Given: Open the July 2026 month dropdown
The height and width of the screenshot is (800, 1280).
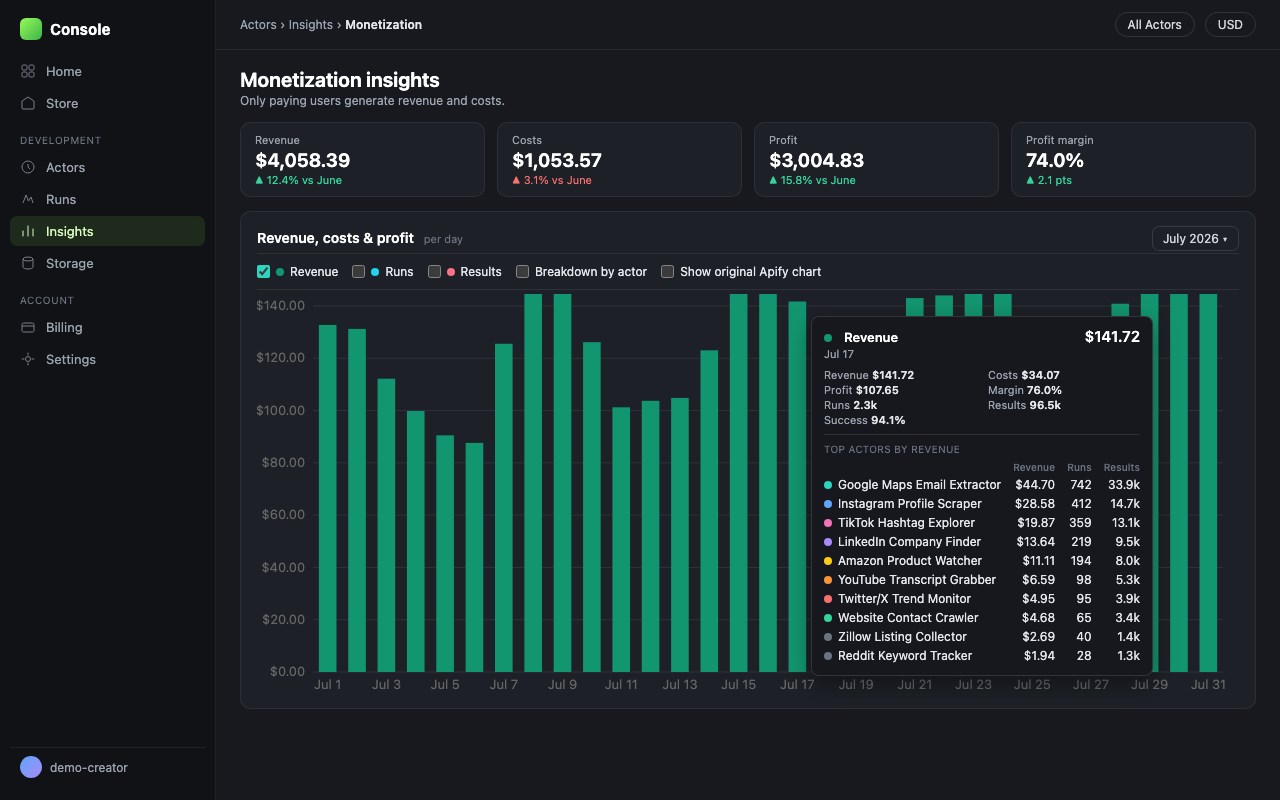Looking at the screenshot, I should pos(1195,238).
